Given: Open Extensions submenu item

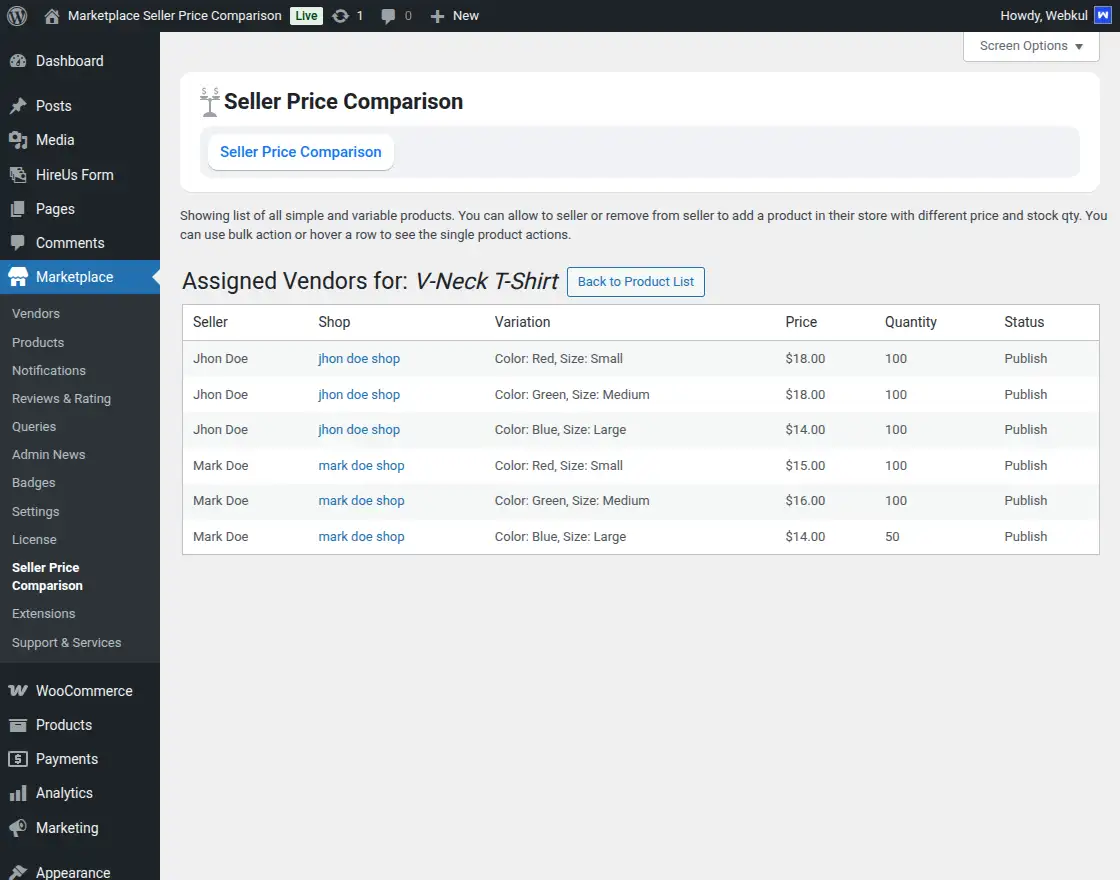Looking at the screenshot, I should (44, 614).
